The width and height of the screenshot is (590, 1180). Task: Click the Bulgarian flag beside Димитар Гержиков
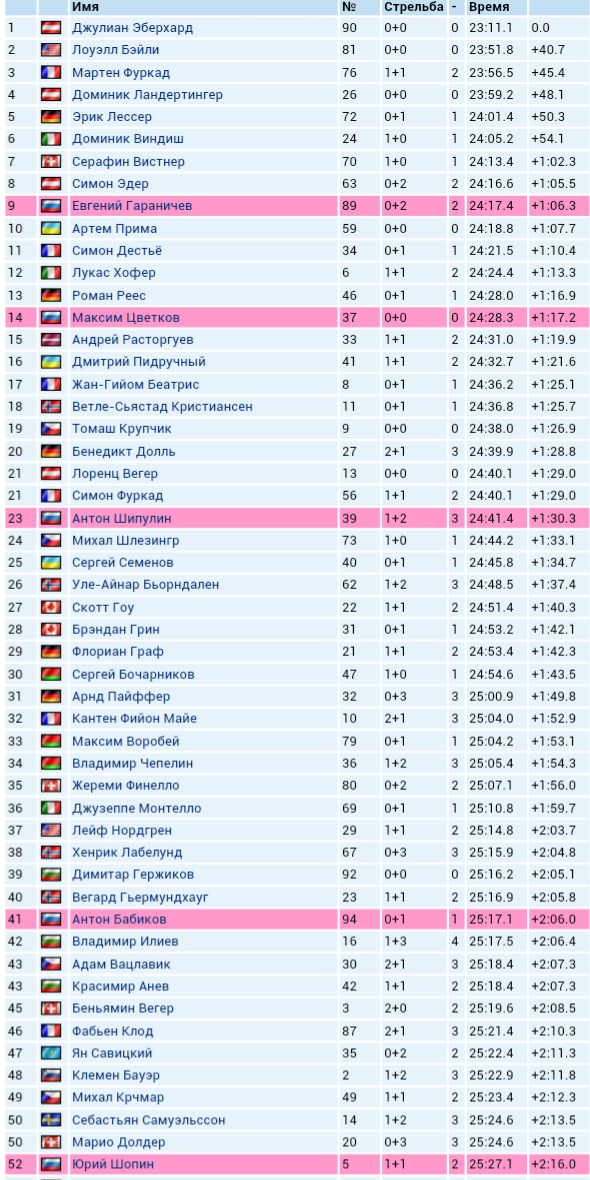tap(51, 875)
